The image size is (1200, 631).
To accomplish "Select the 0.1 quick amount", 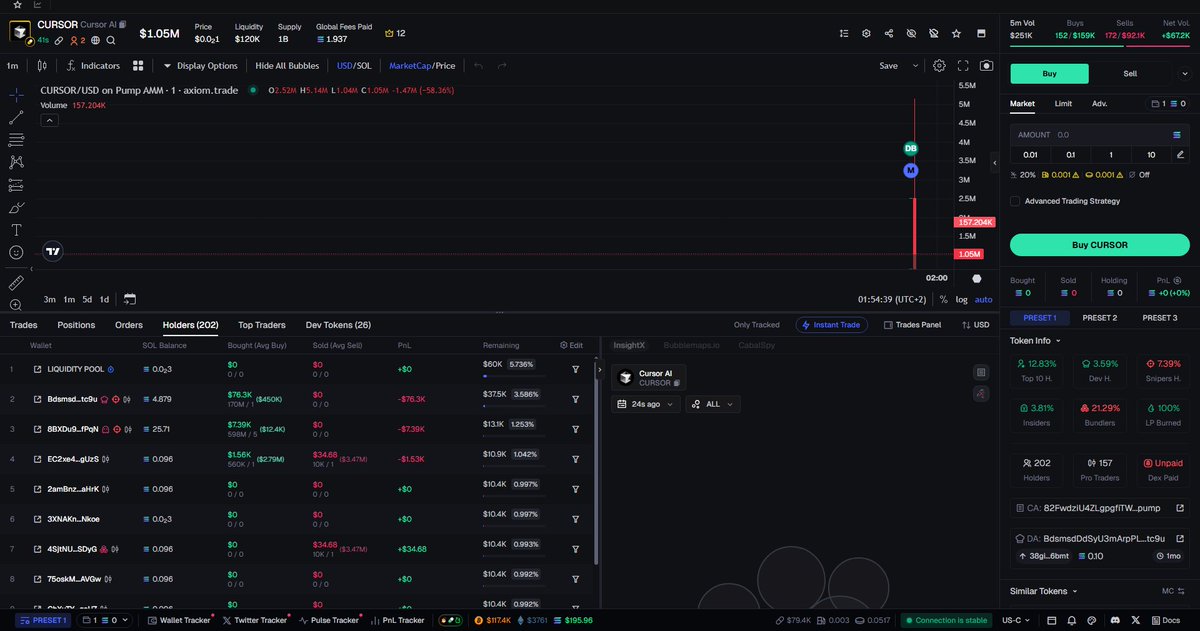I will 1070,154.
